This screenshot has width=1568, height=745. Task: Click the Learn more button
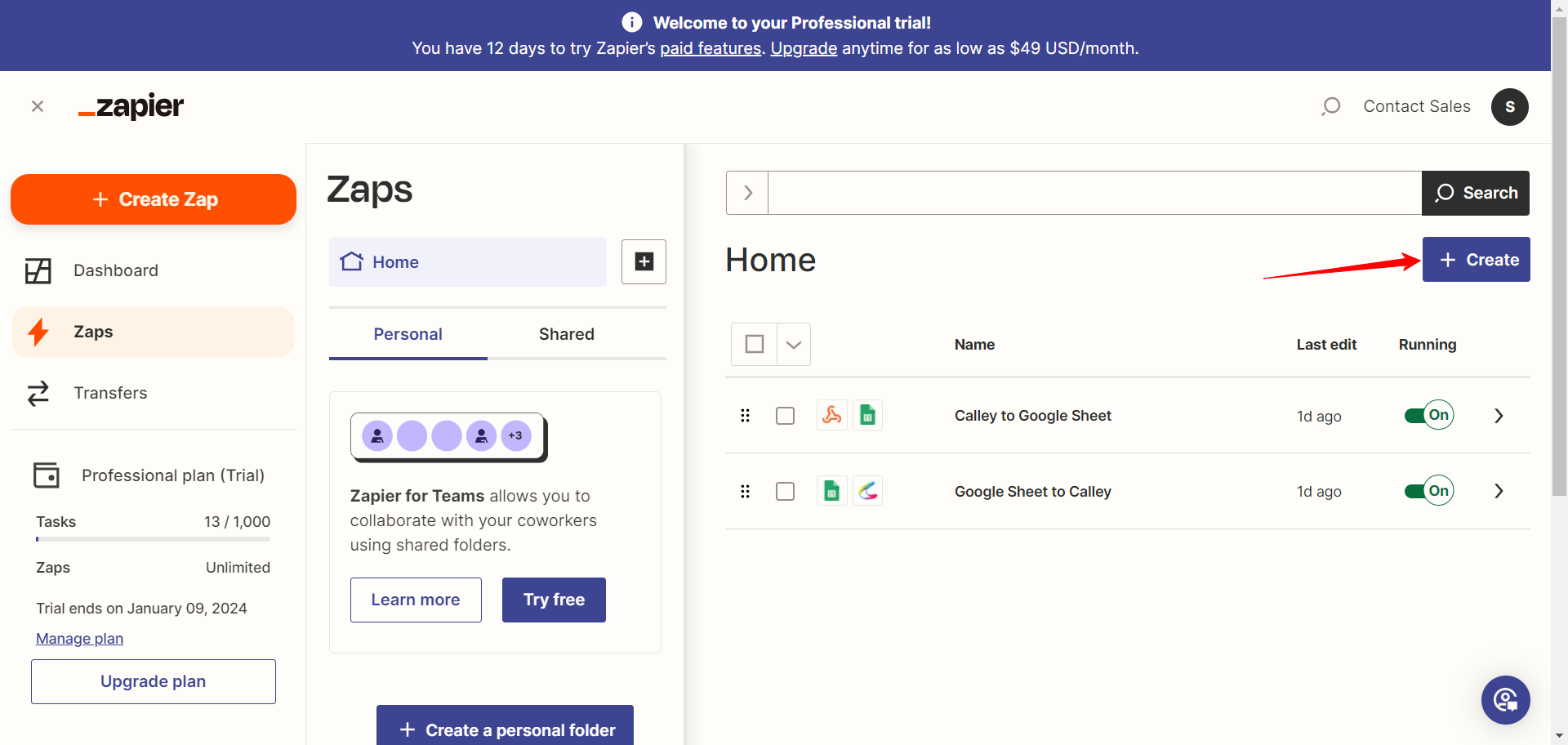(416, 600)
